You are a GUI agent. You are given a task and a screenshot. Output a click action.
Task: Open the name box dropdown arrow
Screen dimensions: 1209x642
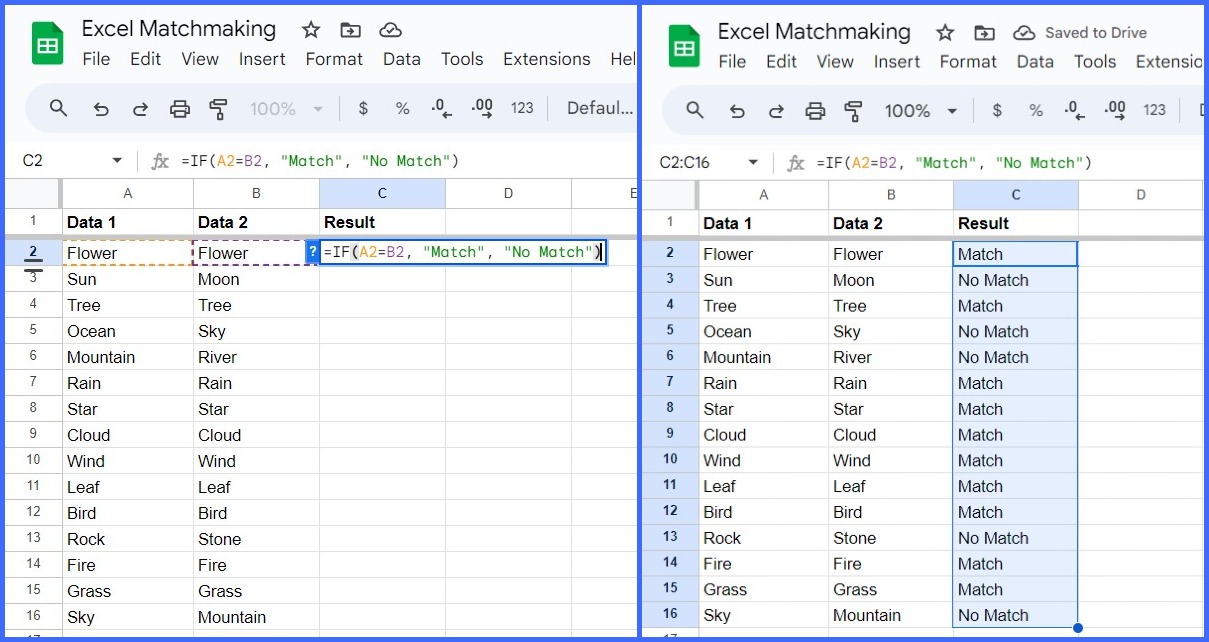[x=116, y=160]
